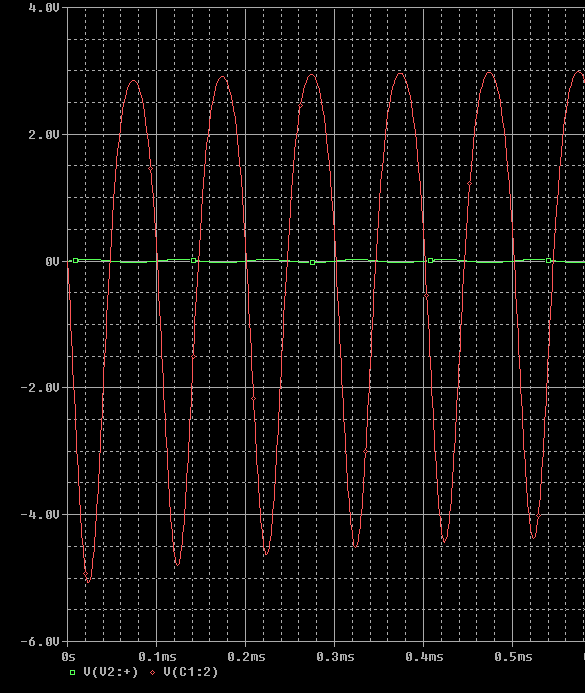
Task: Click the 2.0V Y-axis label
Action: (x=43, y=135)
